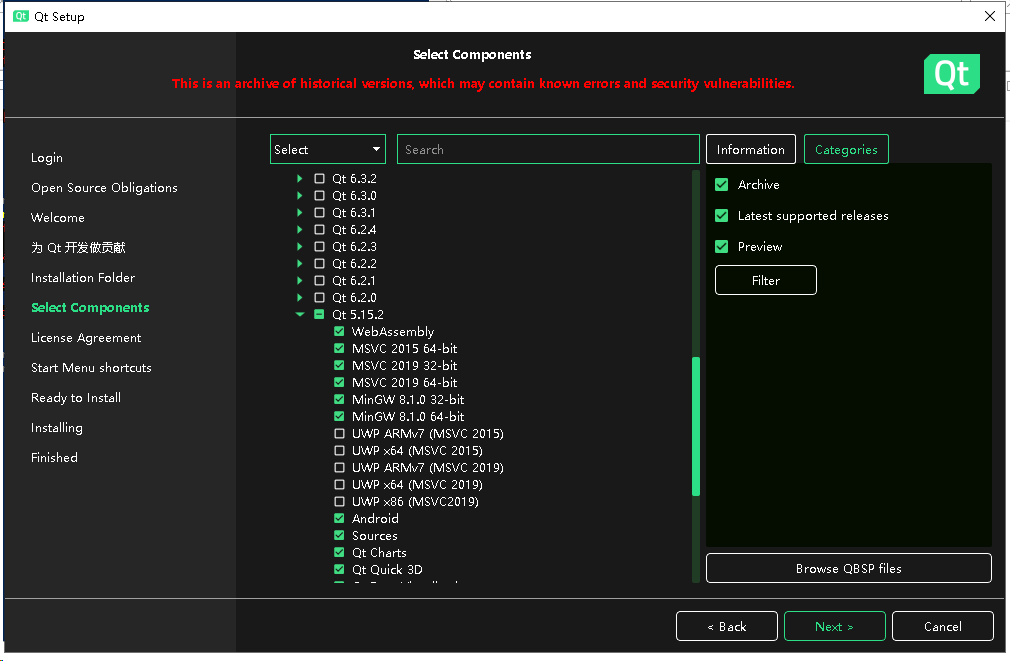
Task: Go back with the Back button
Action: (x=727, y=626)
